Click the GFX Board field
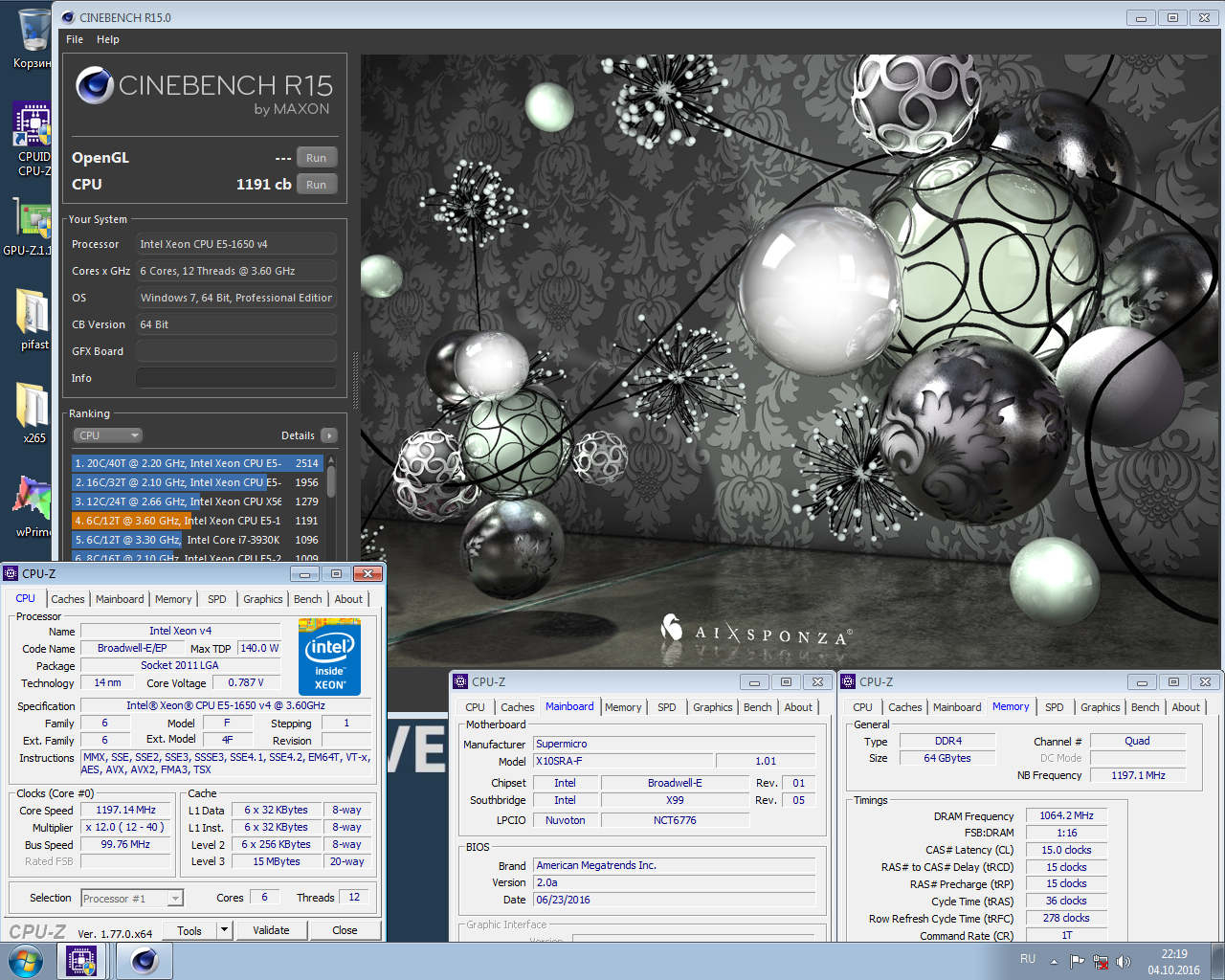The height and width of the screenshot is (980, 1225). tap(236, 351)
